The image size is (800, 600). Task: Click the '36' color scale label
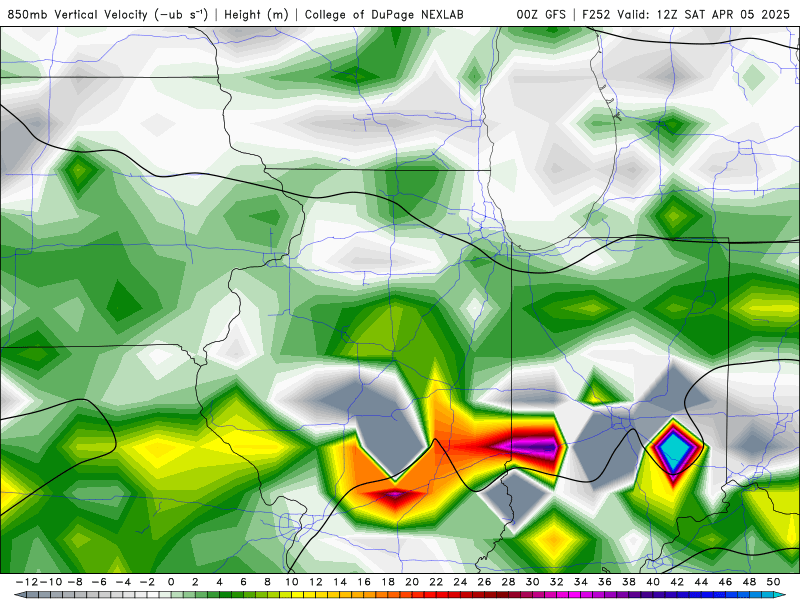coord(605,582)
